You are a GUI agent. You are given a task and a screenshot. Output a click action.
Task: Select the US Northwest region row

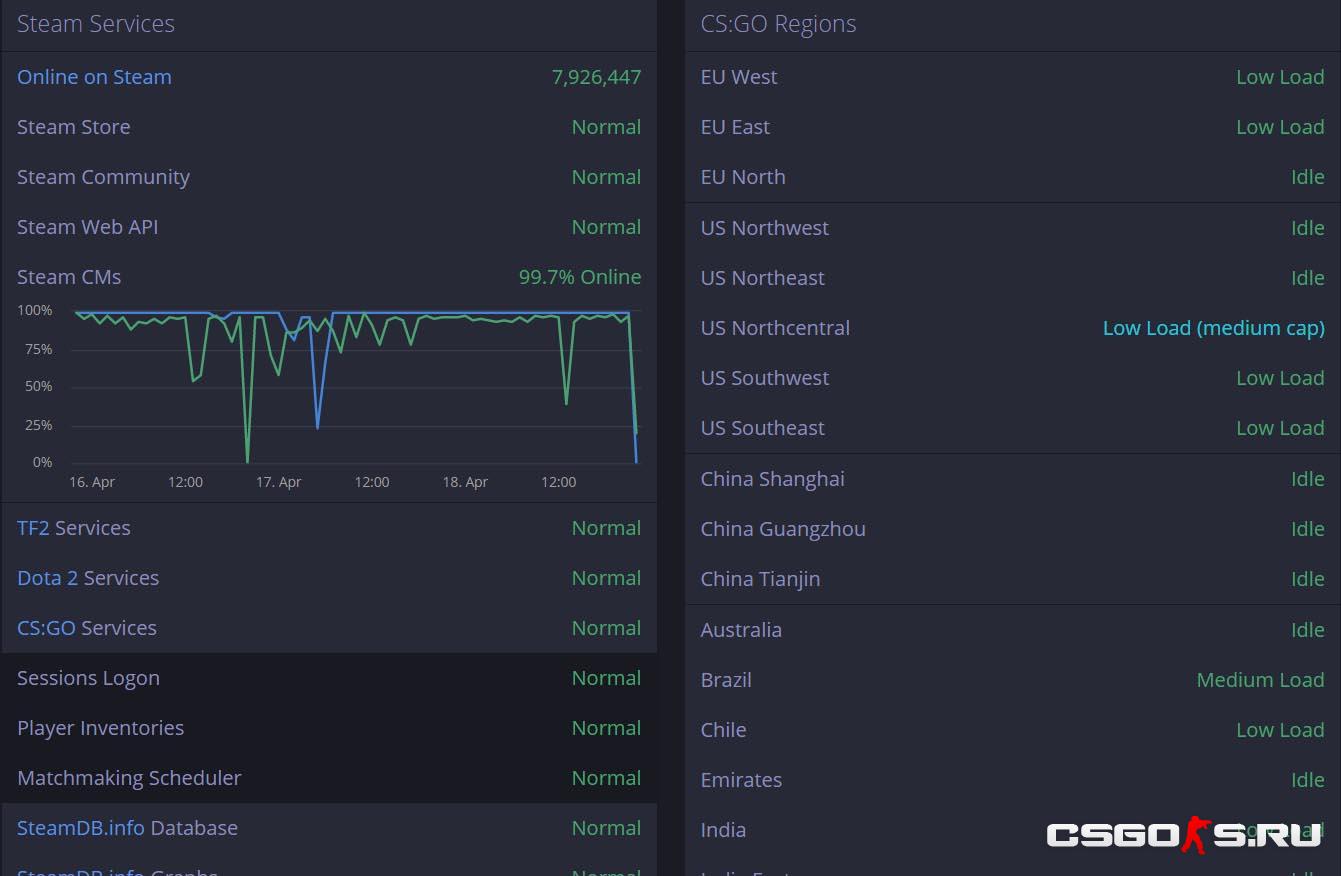coord(1013,228)
